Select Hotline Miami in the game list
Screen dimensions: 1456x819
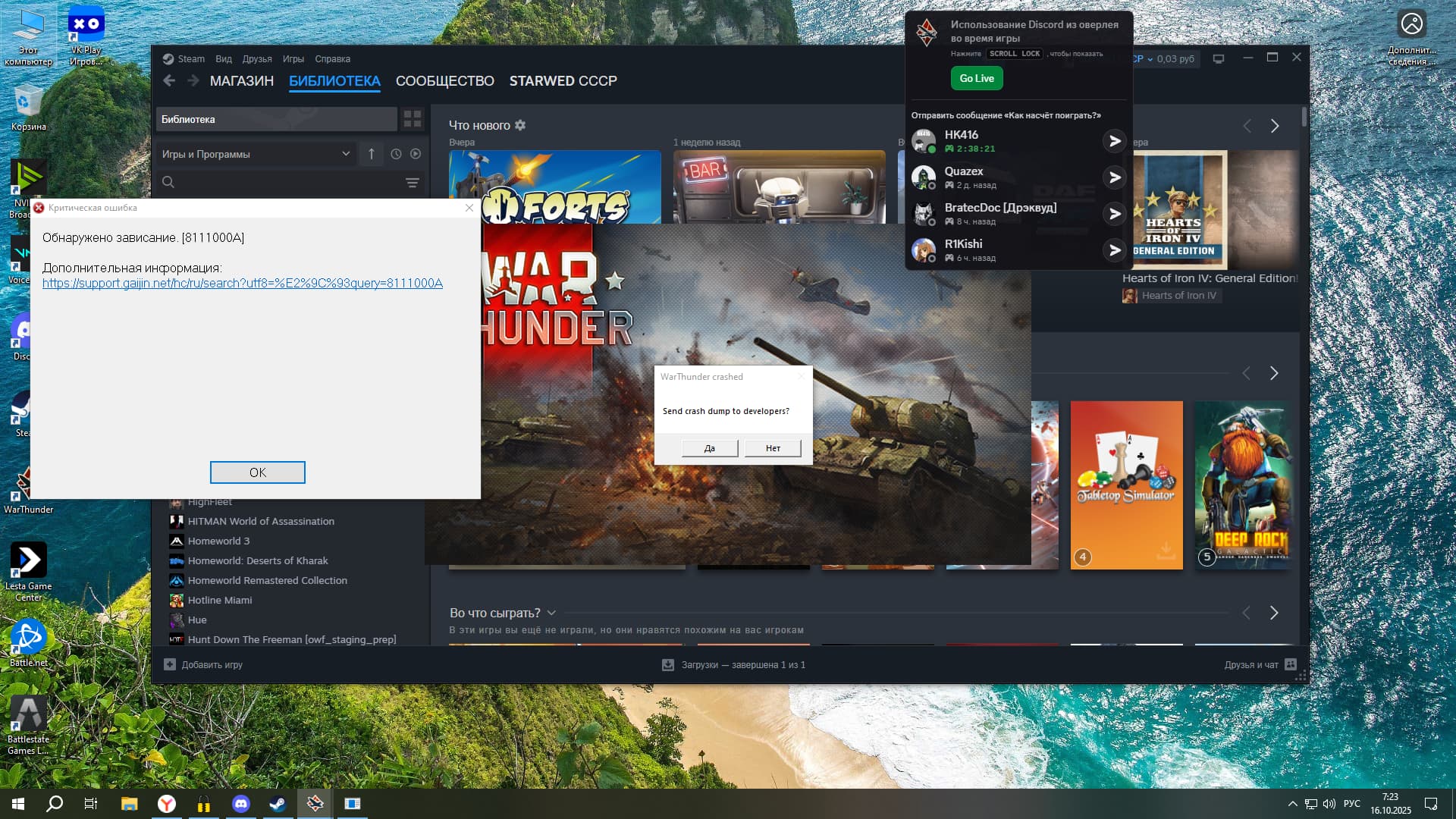(x=219, y=600)
